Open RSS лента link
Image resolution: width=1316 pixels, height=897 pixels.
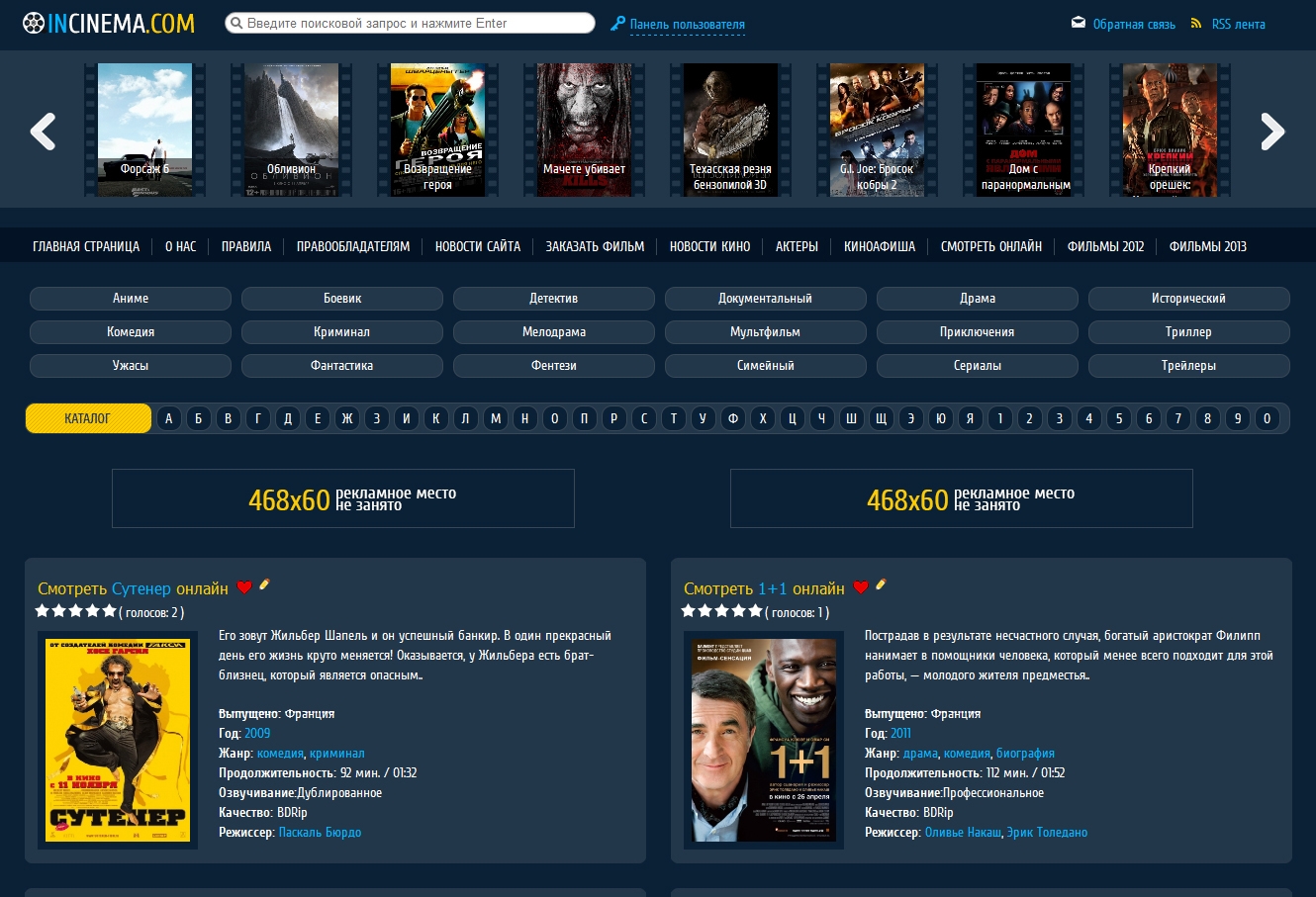pyautogui.click(x=1239, y=25)
